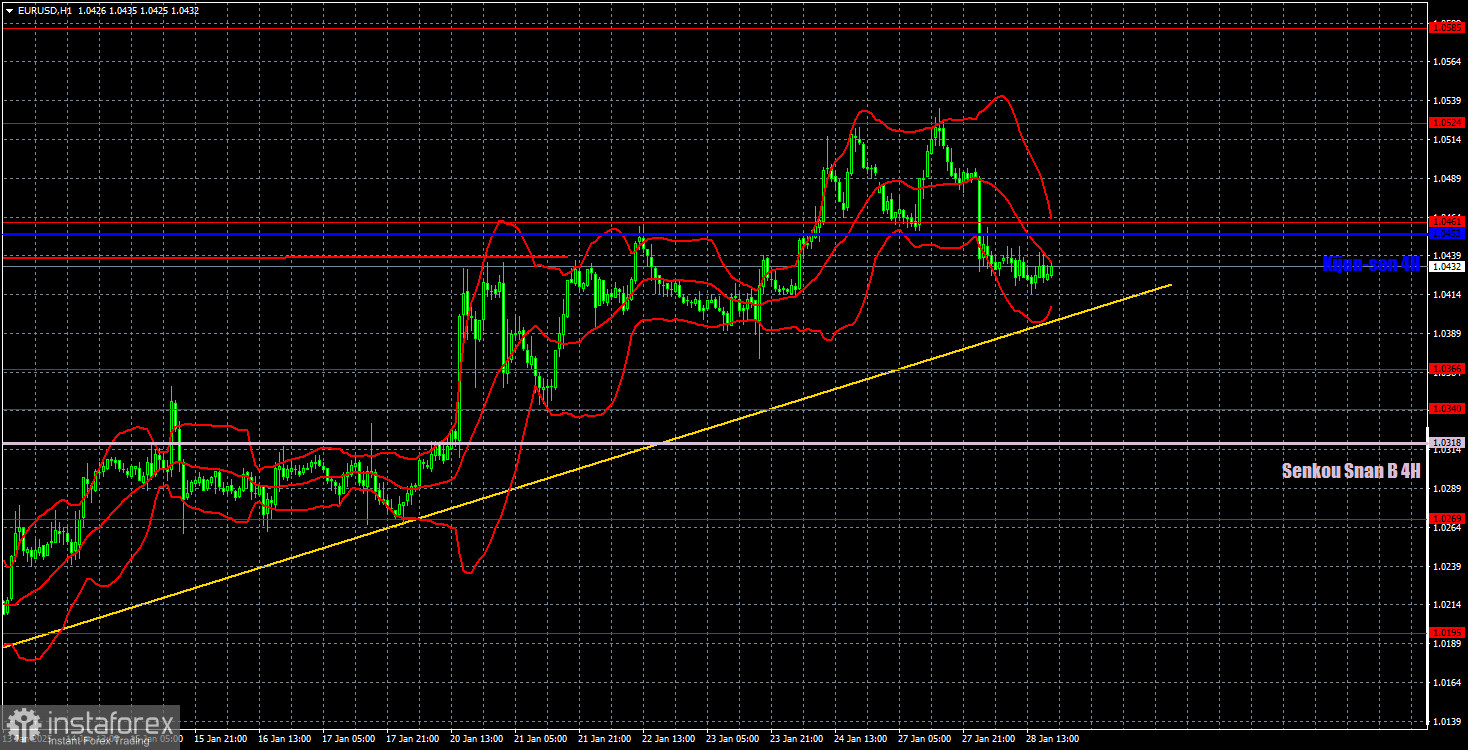
Task: Select the pink Senkou Span B horizontal line
Action: point(714,443)
